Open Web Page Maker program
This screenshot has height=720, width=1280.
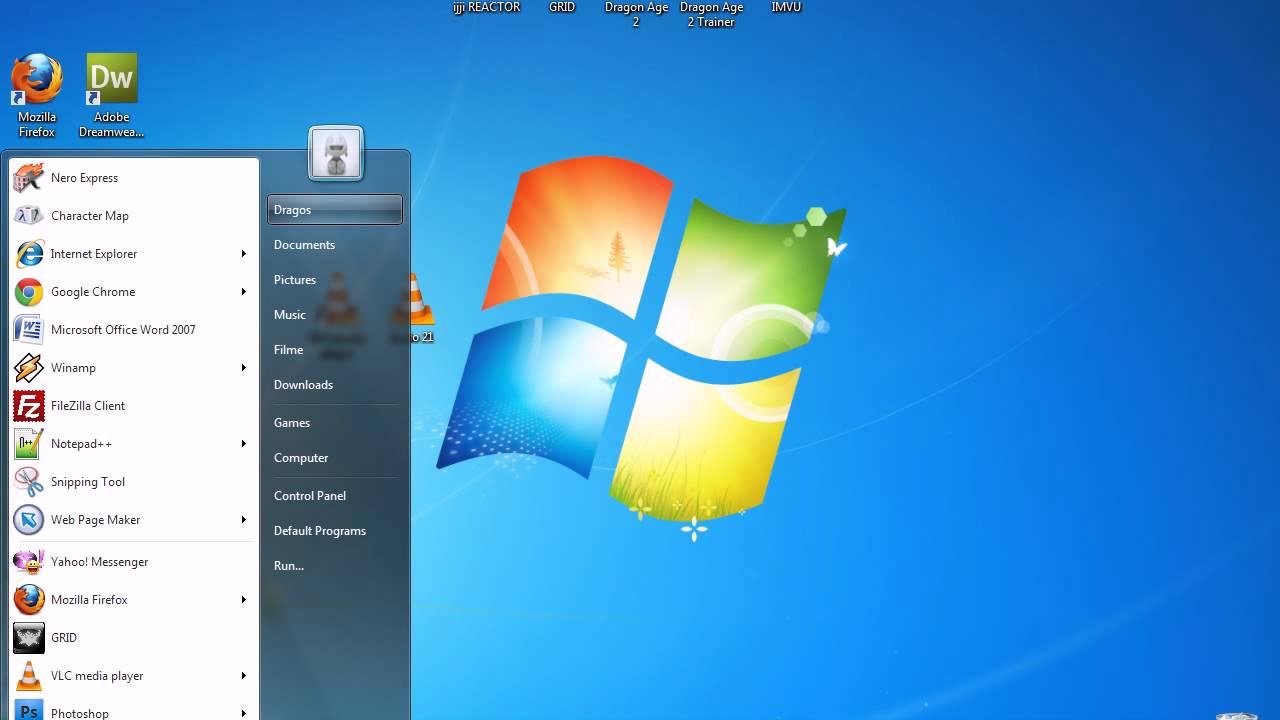point(133,520)
